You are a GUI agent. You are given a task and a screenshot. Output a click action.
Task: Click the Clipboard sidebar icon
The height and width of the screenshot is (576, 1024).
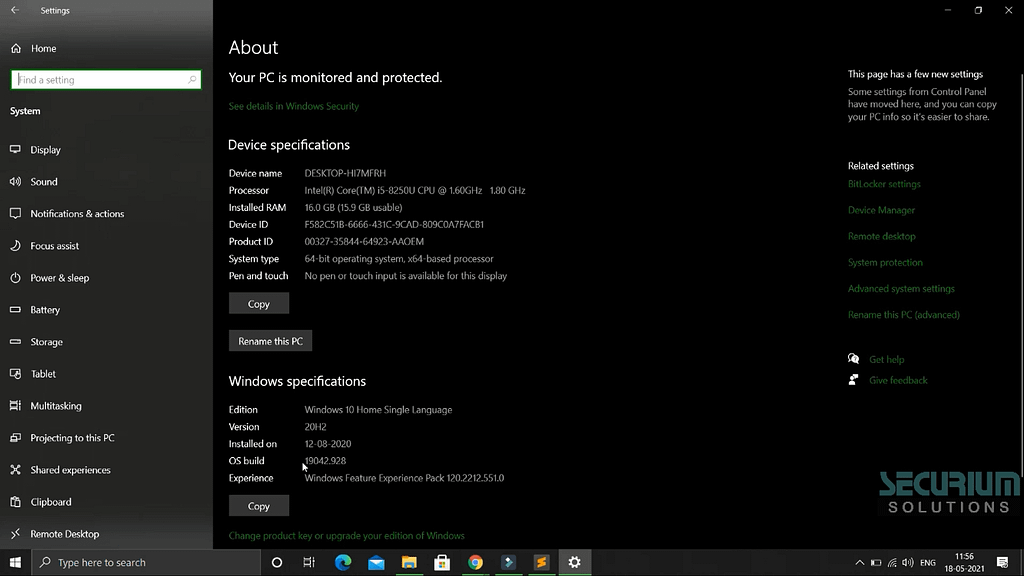(x=15, y=502)
